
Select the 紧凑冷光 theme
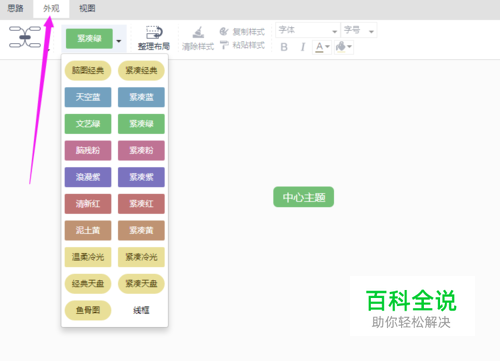pos(141,257)
